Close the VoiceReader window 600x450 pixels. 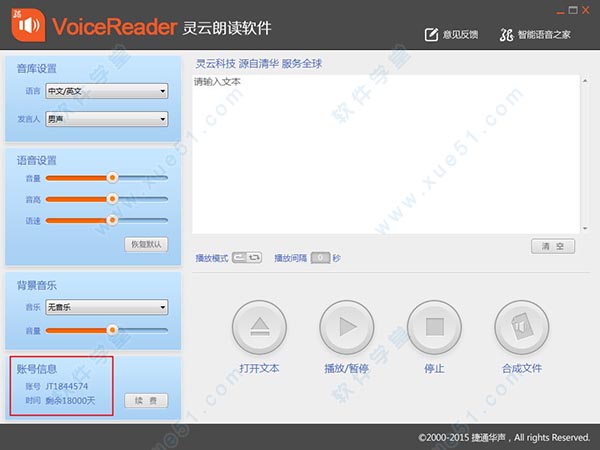click(586, 10)
